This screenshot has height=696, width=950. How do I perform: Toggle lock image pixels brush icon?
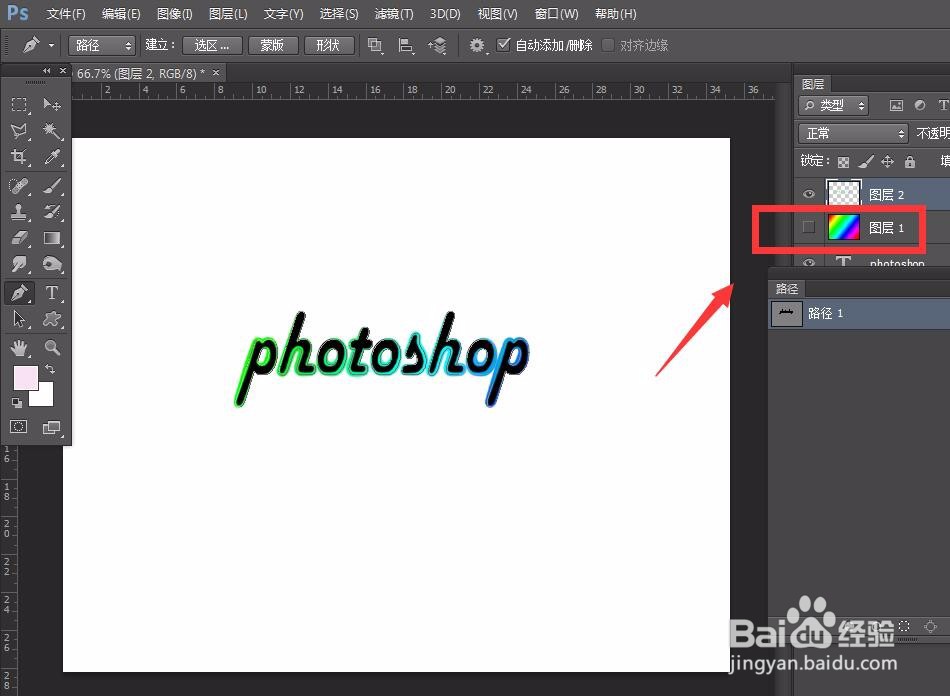click(866, 161)
